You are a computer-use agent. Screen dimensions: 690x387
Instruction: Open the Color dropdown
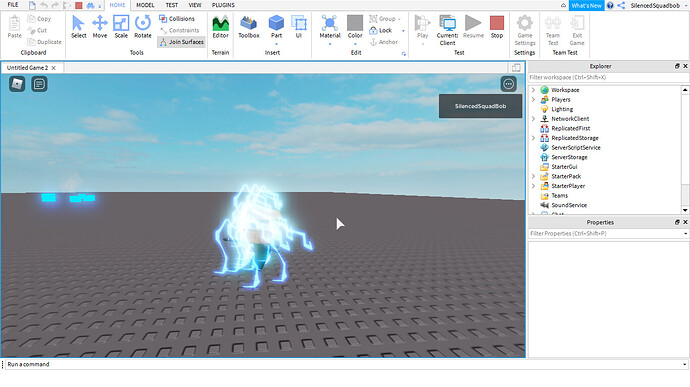point(355,44)
